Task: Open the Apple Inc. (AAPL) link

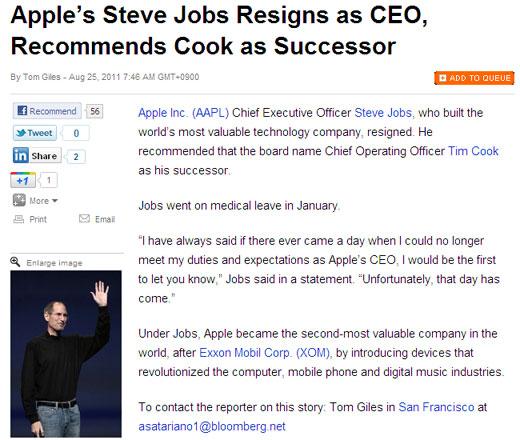Action: click(x=183, y=113)
